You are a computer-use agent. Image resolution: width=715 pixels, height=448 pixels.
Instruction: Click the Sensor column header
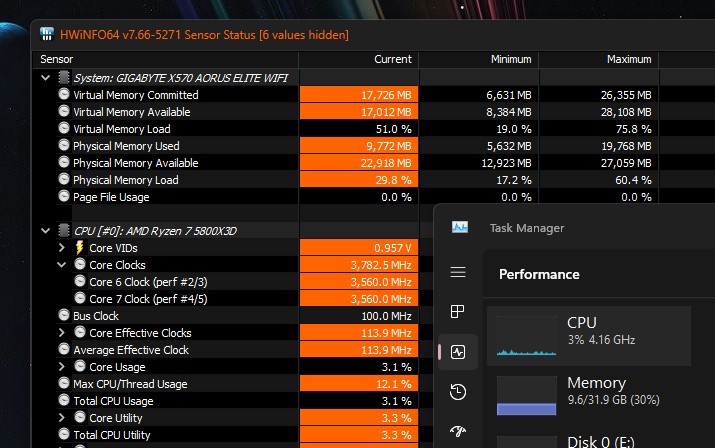pos(166,59)
